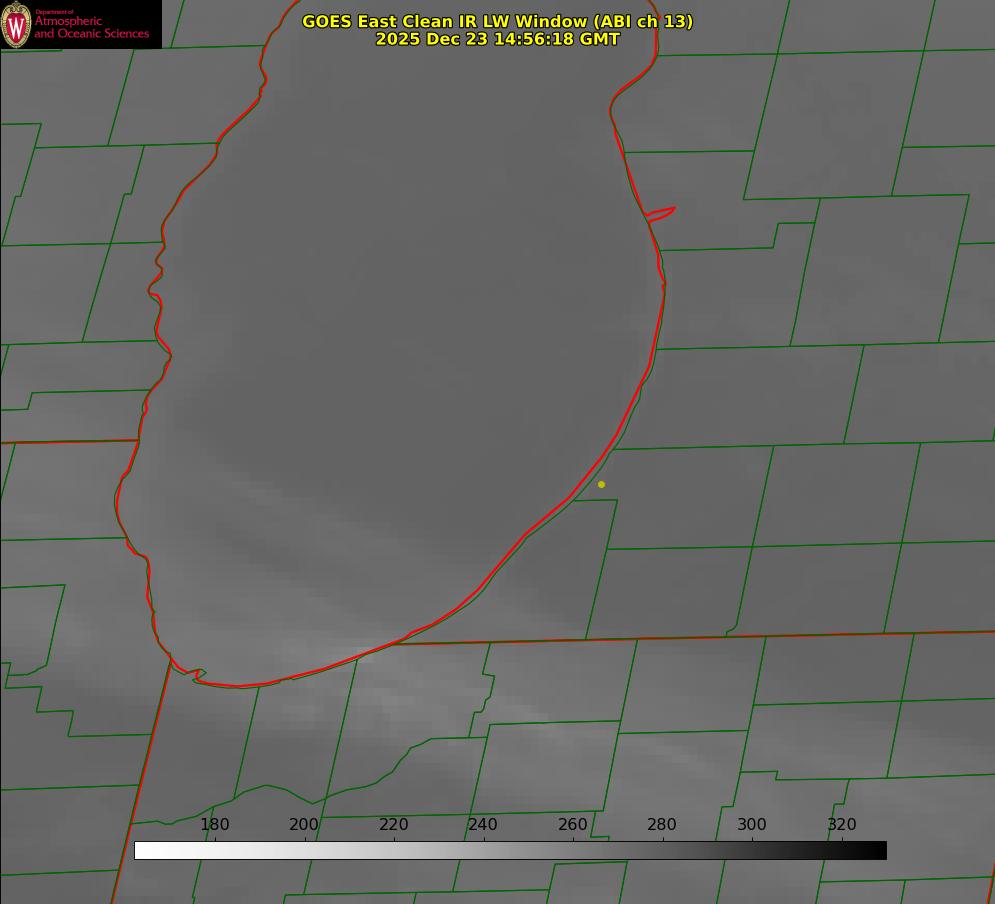Click the colorbar label 200
Viewport: 995px width, 904px height.
(304, 824)
